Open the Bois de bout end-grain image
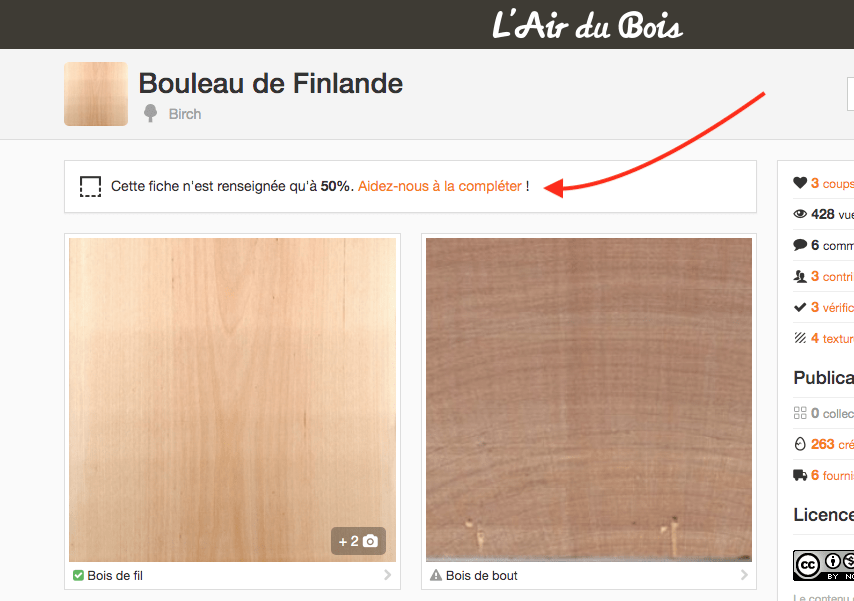Viewport: 854px width, 601px height. coord(589,399)
